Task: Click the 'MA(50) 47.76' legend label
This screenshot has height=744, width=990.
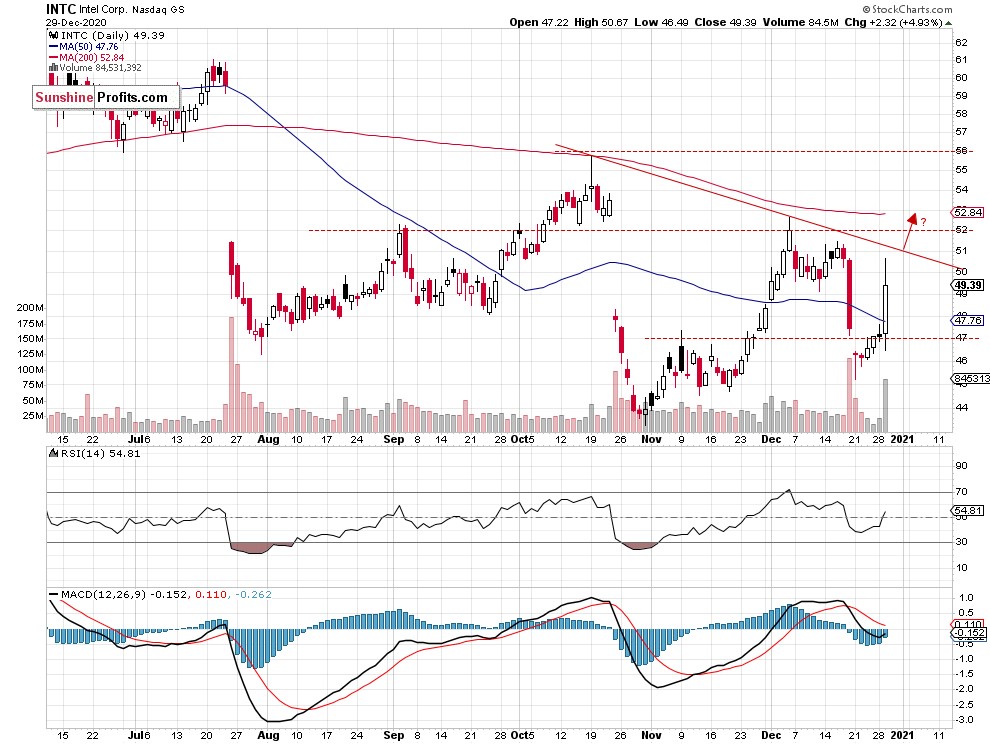Action: (x=88, y=47)
